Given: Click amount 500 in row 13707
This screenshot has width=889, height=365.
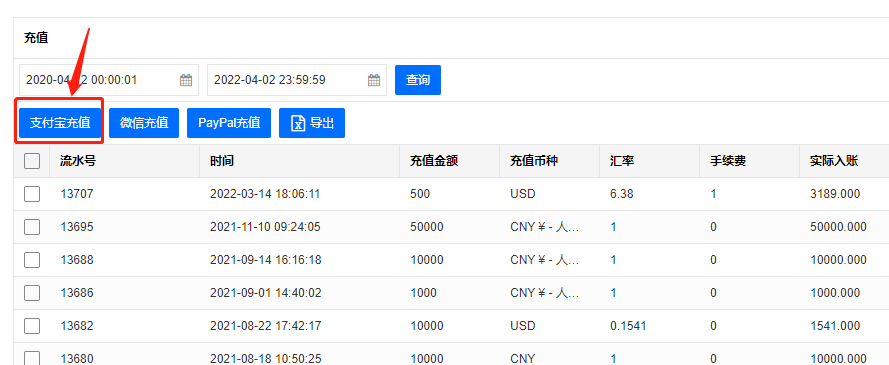Looking at the screenshot, I should (x=420, y=194).
